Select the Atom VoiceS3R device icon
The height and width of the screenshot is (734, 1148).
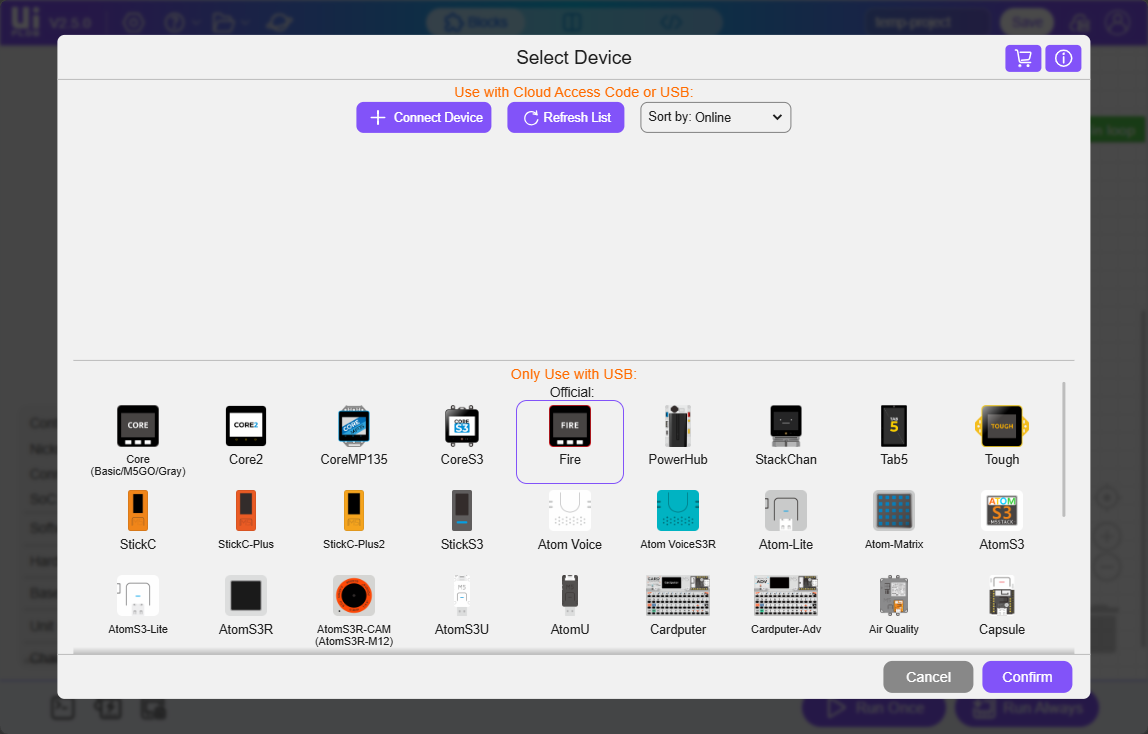678,511
